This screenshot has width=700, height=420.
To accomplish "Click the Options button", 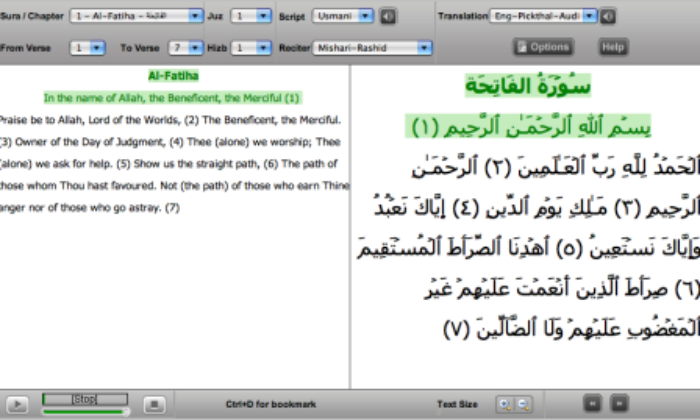I will pyautogui.click(x=543, y=47).
